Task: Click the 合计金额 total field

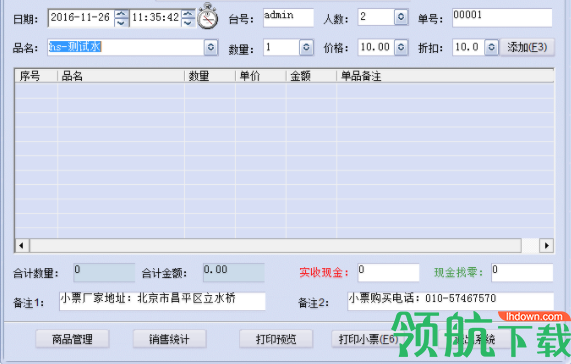Action: click(233, 273)
